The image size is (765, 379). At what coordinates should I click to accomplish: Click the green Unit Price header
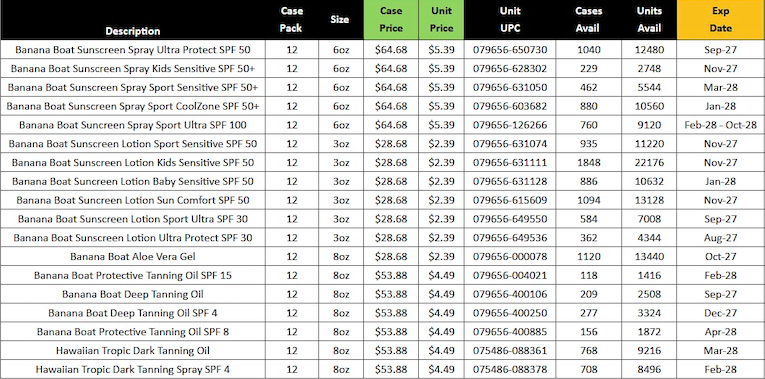pos(441,20)
